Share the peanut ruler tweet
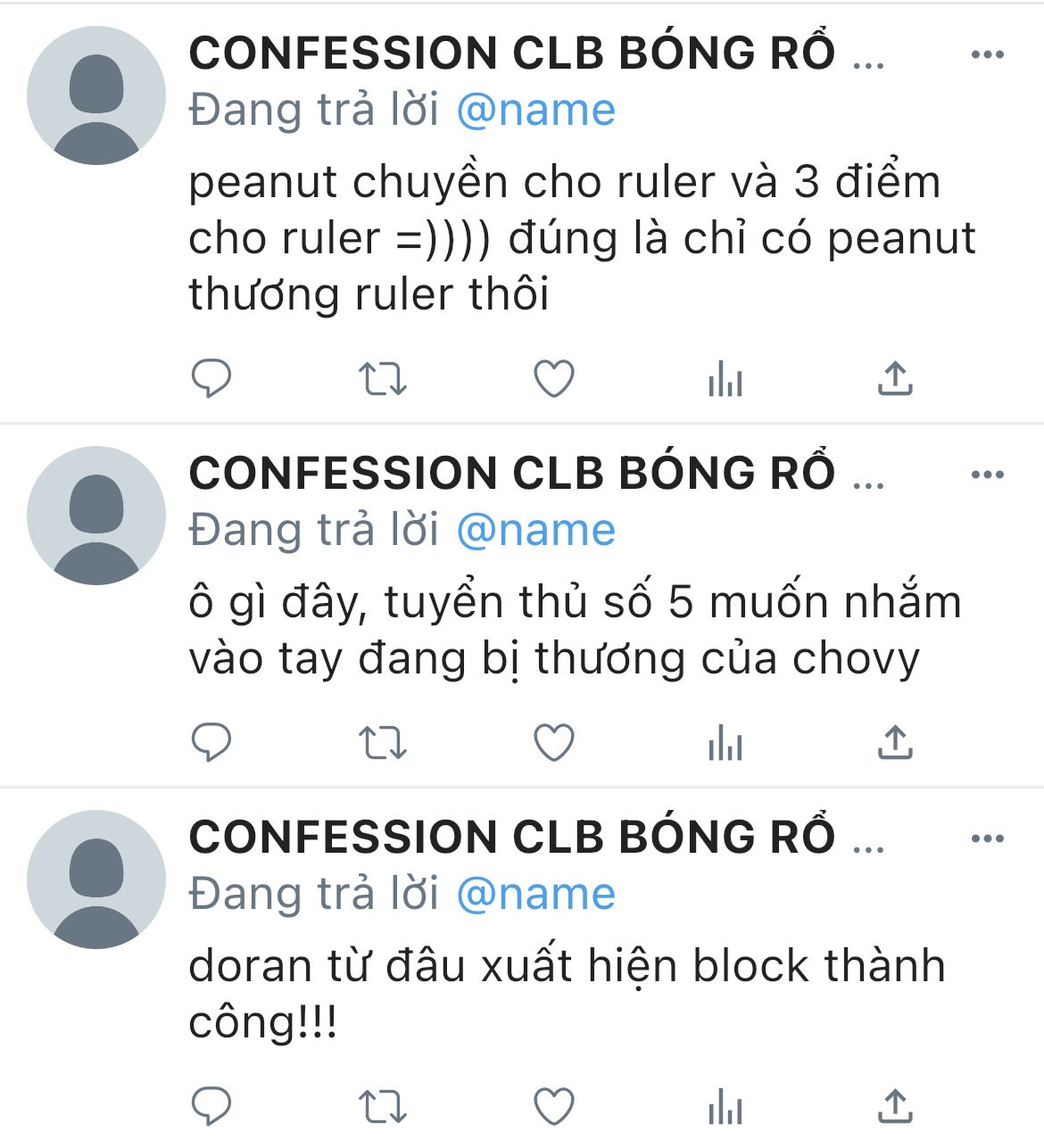The width and height of the screenshot is (1044, 1148). tap(895, 378)
